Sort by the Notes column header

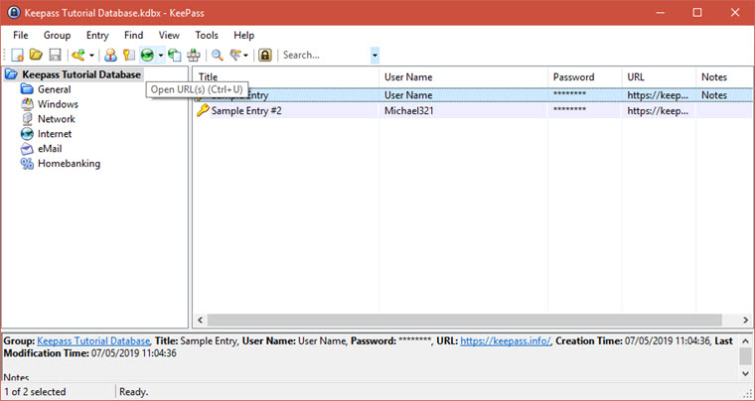click(725, 77)
